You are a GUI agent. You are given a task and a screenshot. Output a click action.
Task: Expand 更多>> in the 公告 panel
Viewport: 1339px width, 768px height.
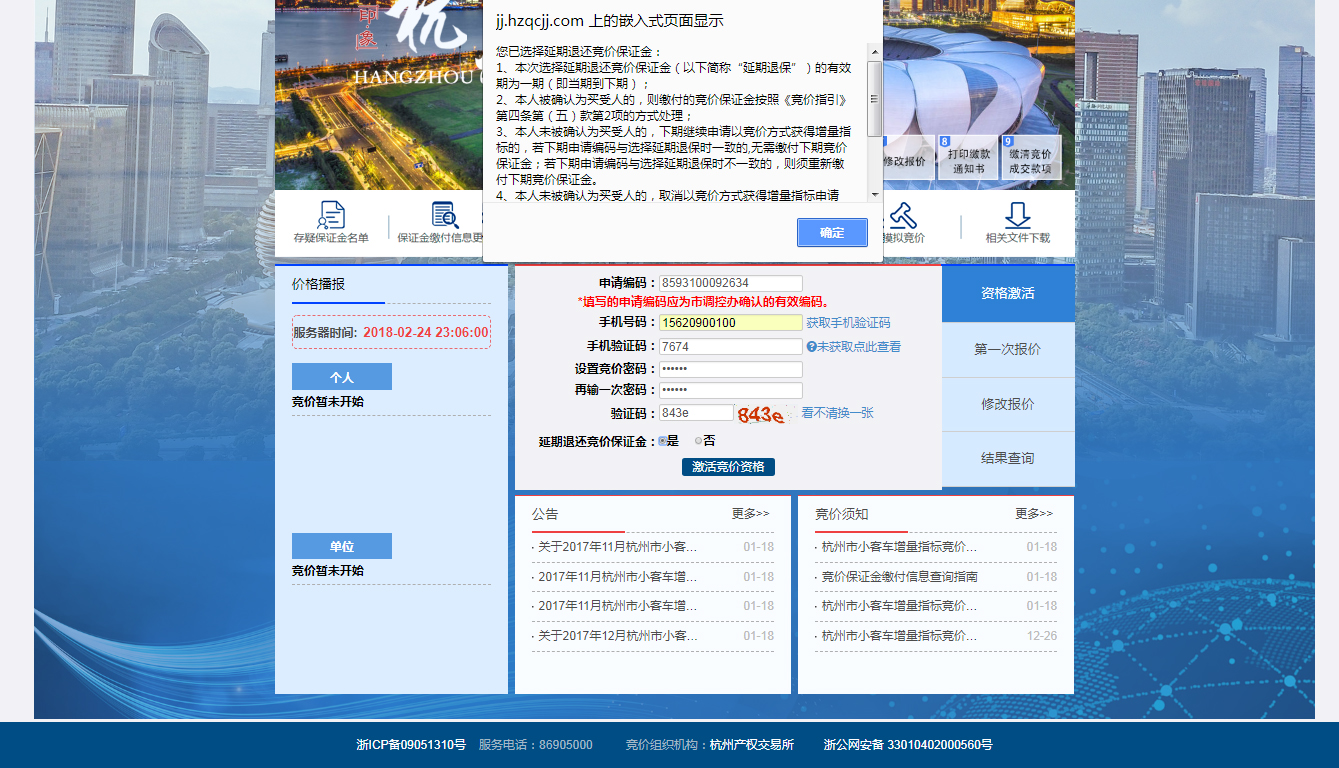click(x=750, y=514)
